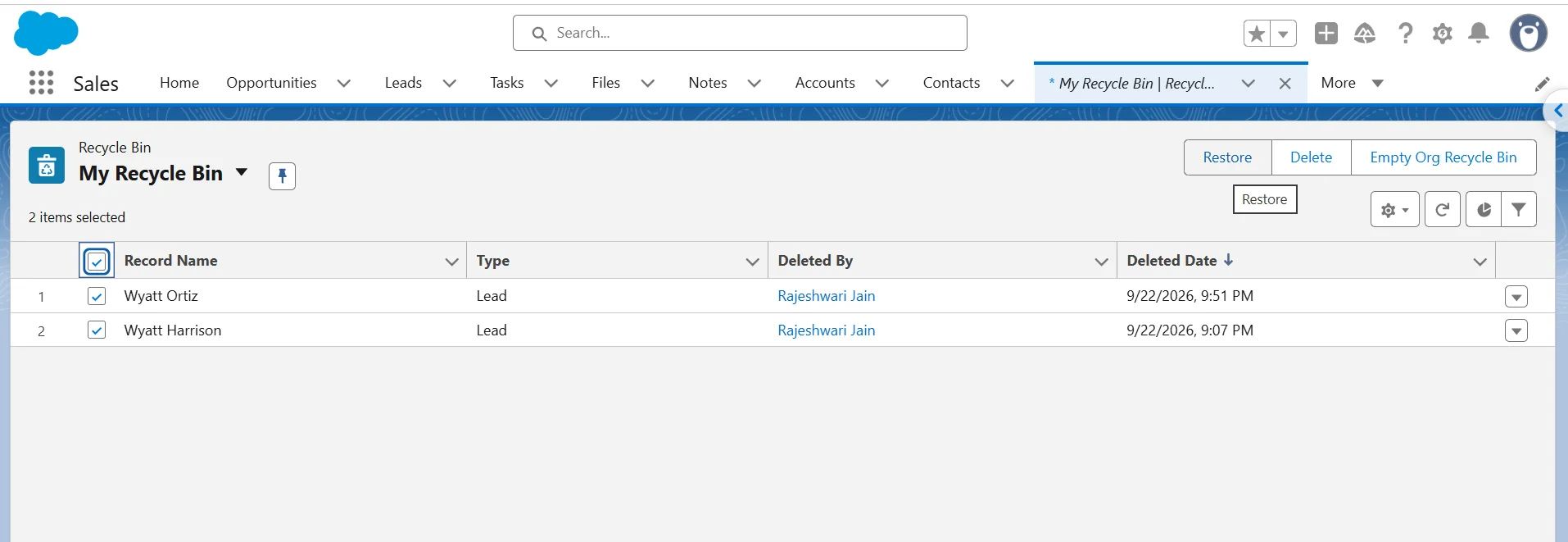Go to the Opportunities tab
The image size is (1568, 542).
coord(271,83)
